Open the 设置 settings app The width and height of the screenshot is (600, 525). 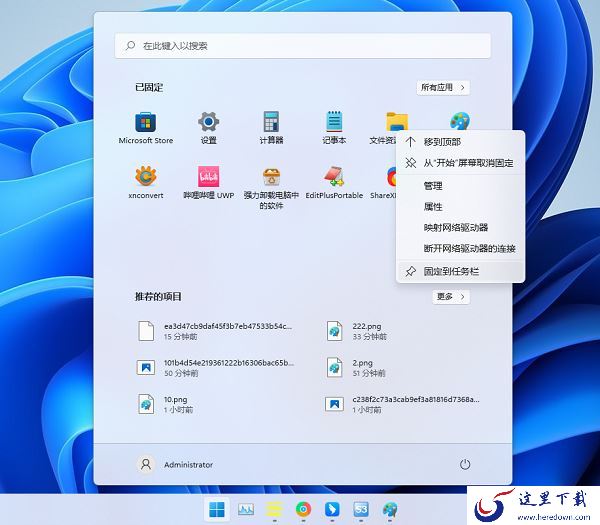click(209, 129)
